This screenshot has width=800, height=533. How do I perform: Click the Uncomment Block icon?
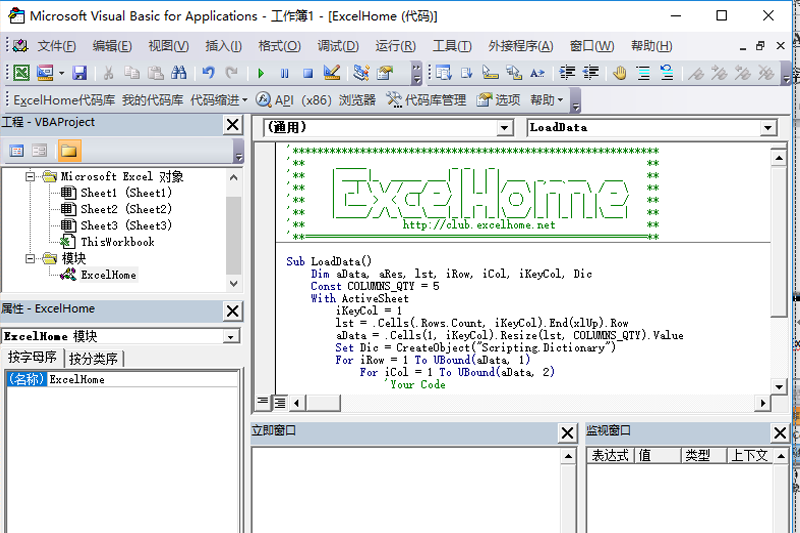667,73
